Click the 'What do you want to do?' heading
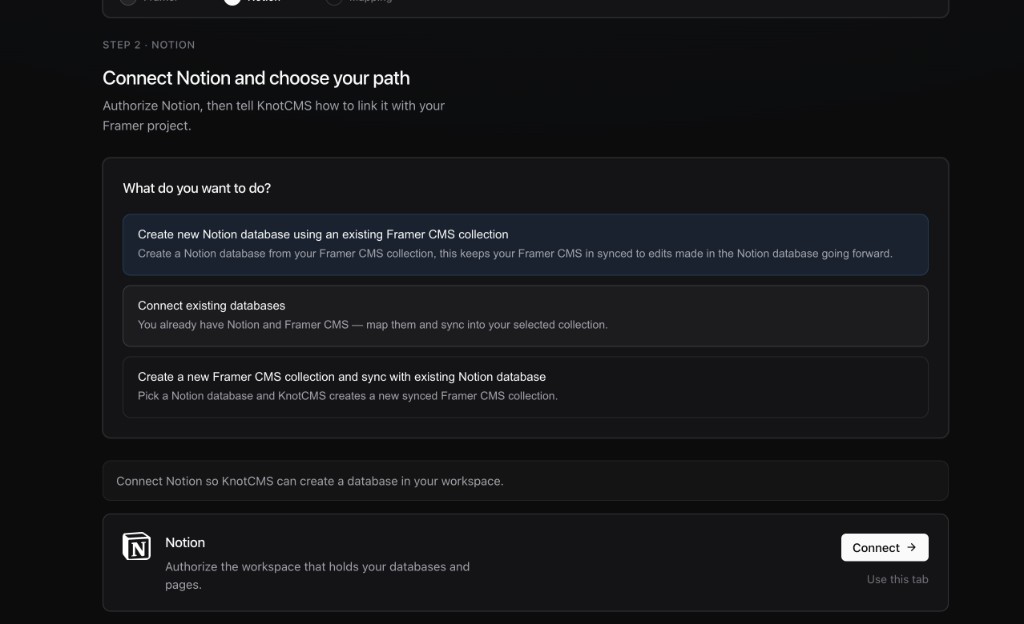1024x624 pixels. tap(197, 189)
